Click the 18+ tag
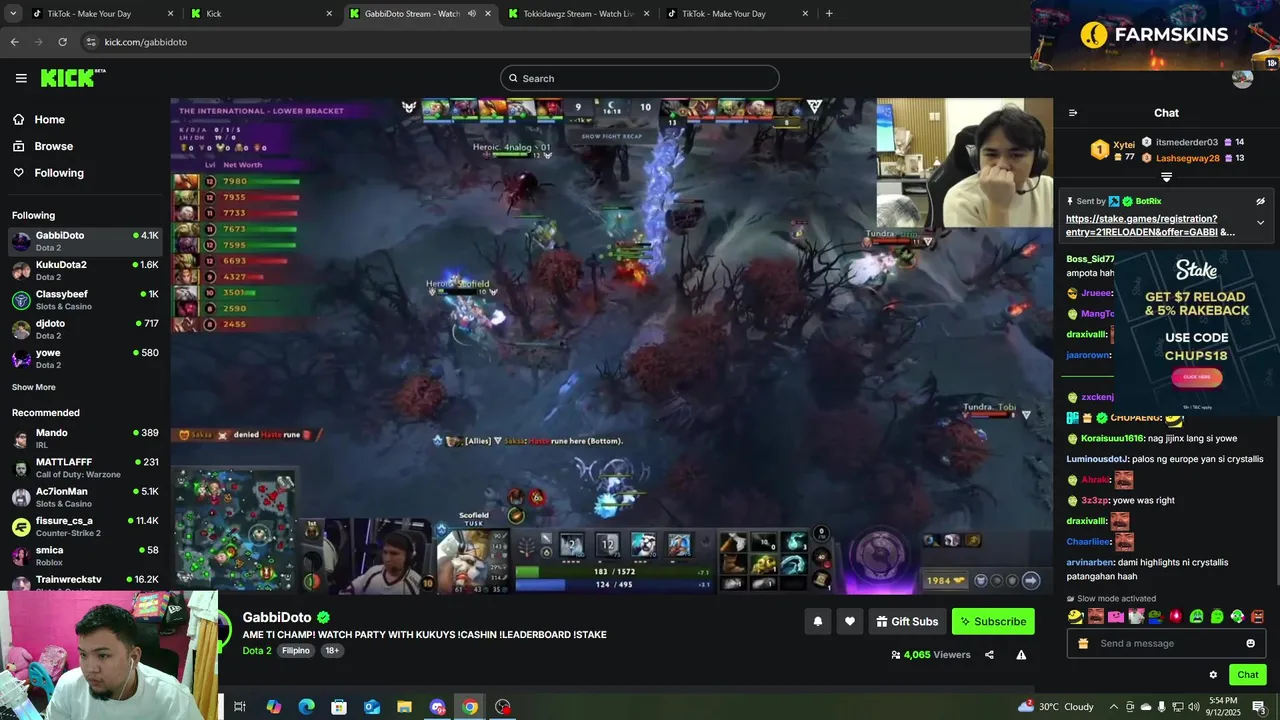Viewport: 1280px width, 720px height. [x=332, y=651]
